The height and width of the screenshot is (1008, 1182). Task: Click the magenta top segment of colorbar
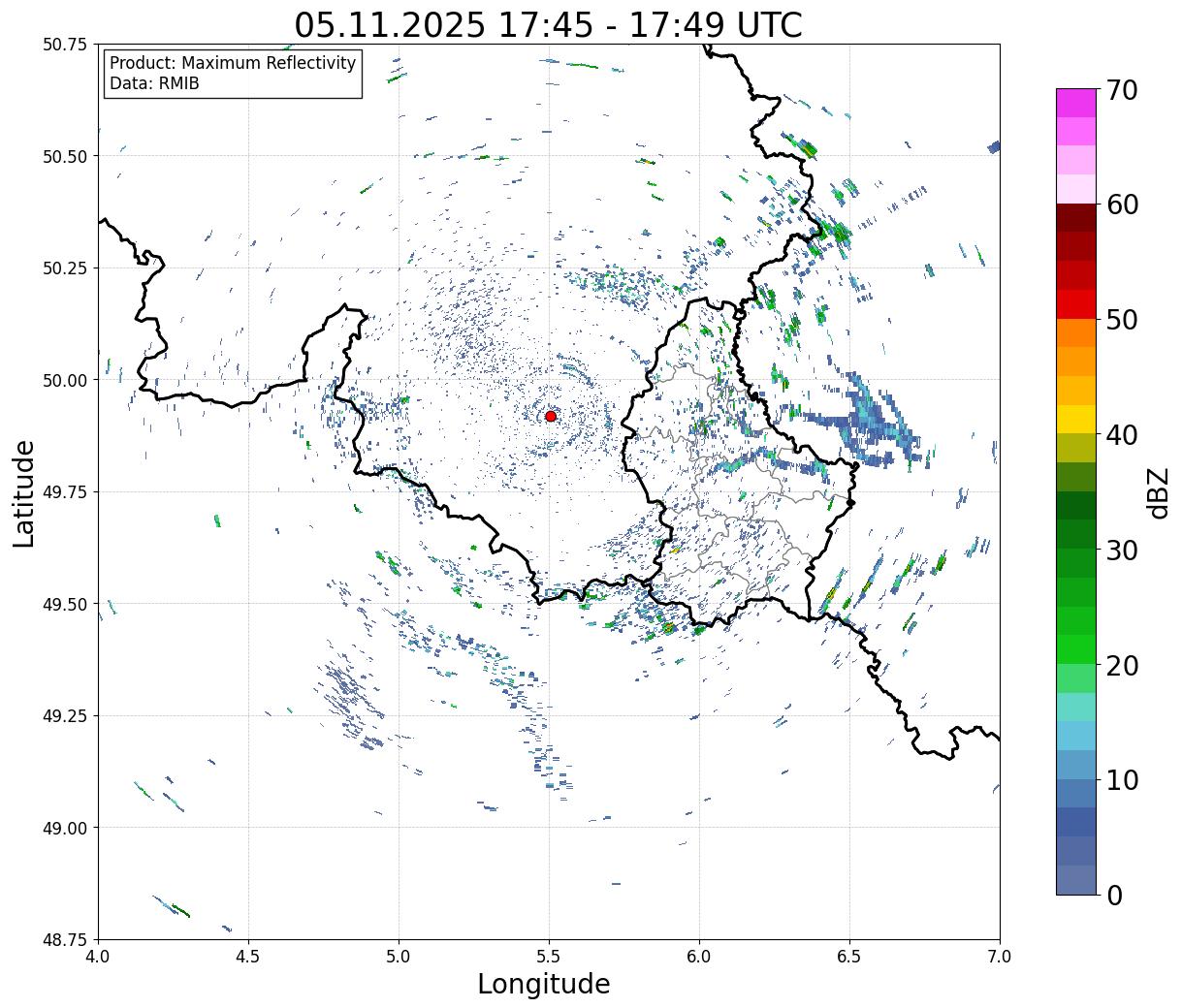(1076, 103)
